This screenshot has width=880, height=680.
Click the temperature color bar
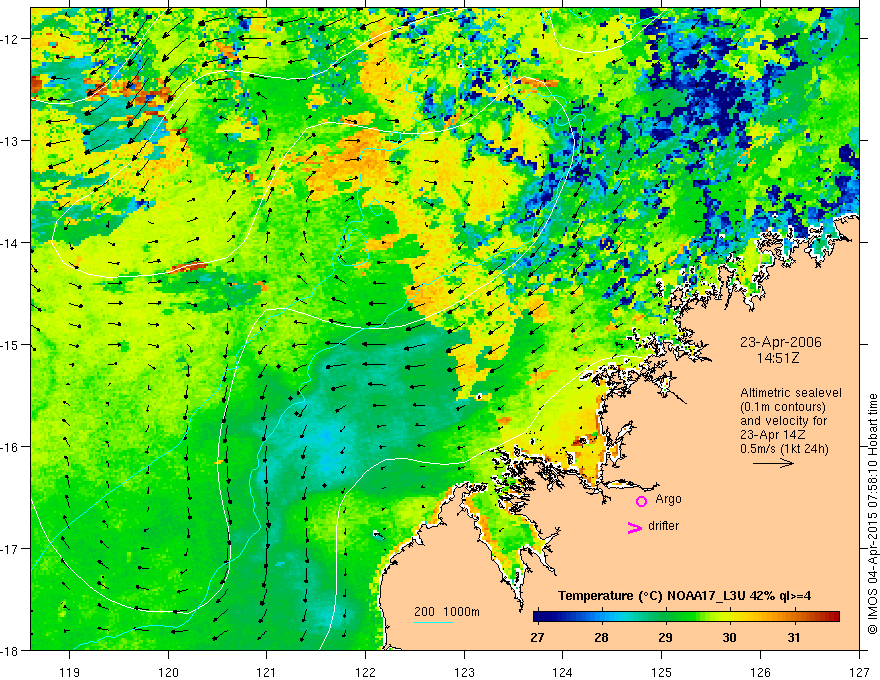click(x=686, y=617)
